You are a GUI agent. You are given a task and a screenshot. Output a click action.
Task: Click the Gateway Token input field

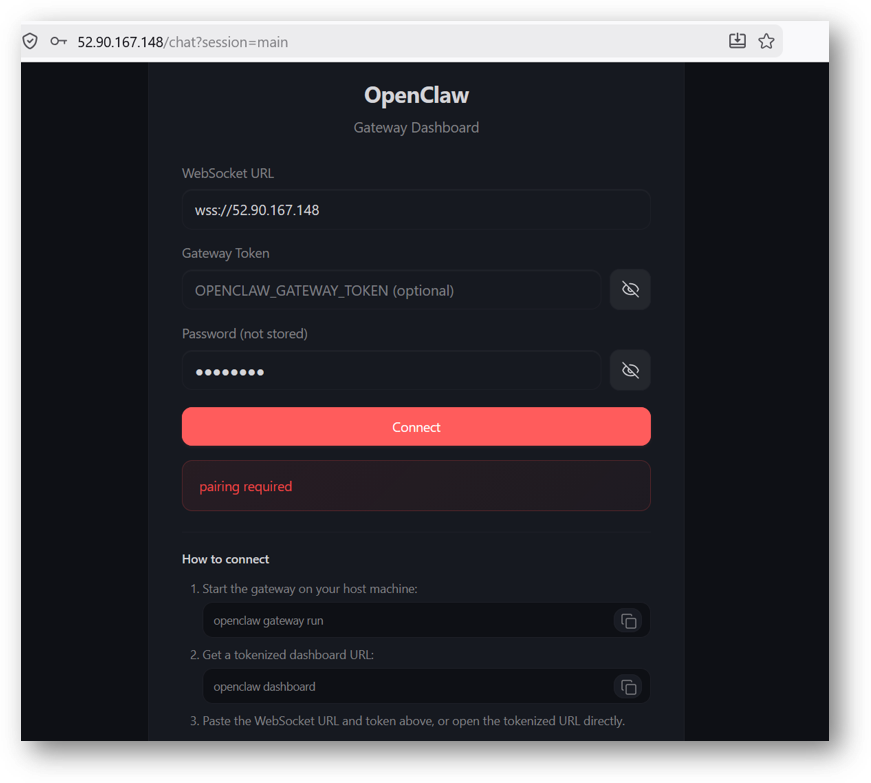[392, 290]
